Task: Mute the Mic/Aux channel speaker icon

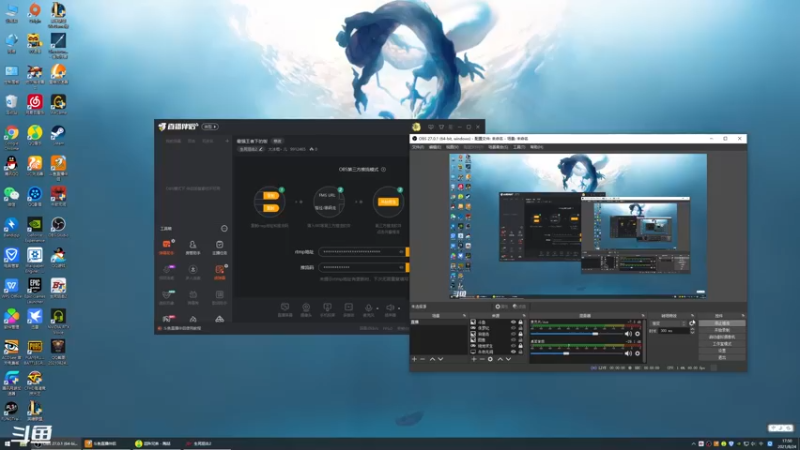Action: (x=628, y=334)
